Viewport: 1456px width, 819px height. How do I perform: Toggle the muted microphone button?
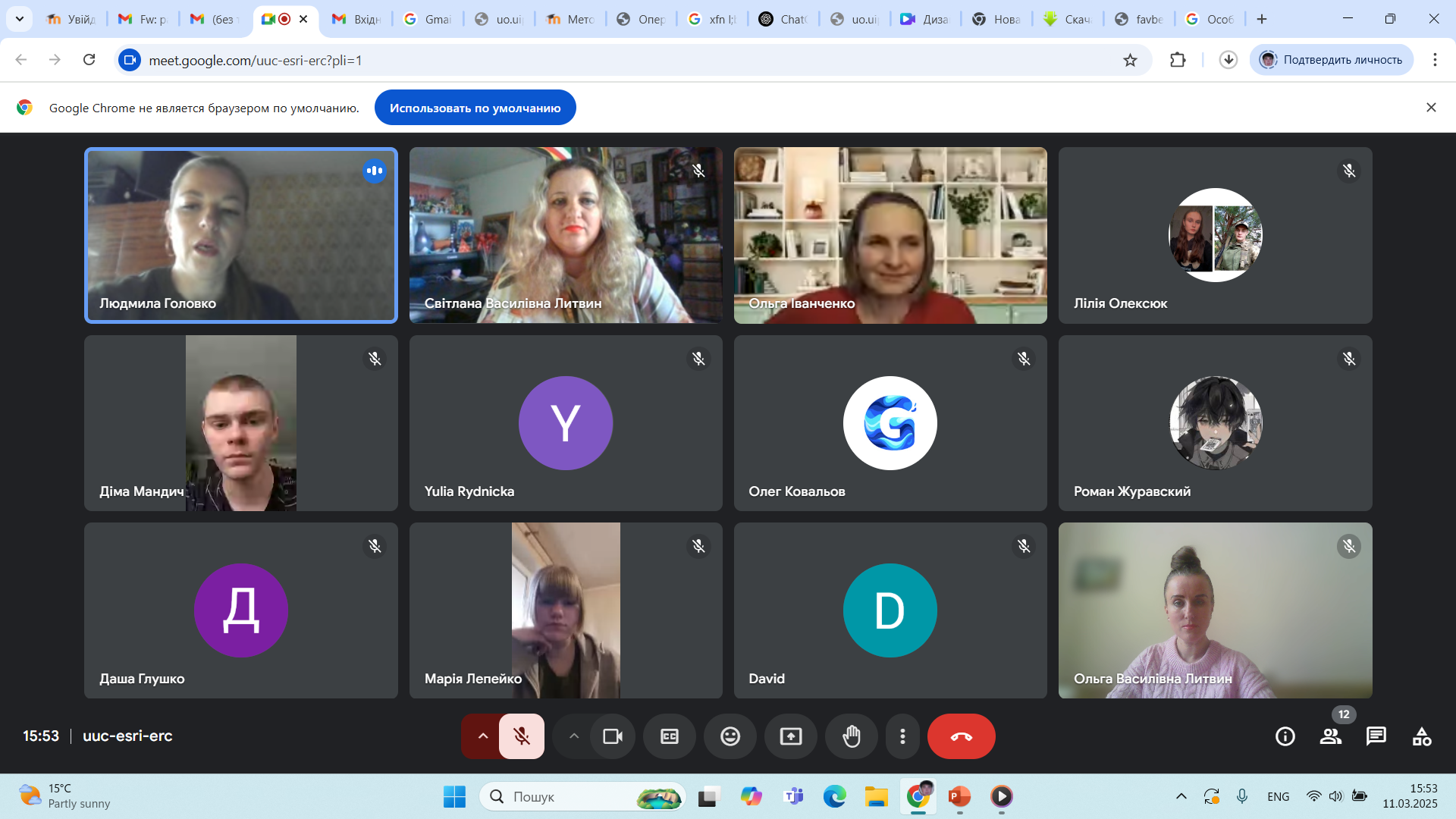522,736
